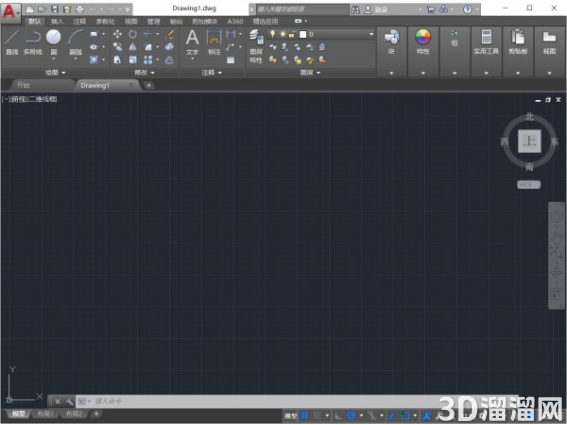Open the Rectangle tool dropdown arrow
The width and height of the screenshot is (567, 425).
click(x=103, y=34)
